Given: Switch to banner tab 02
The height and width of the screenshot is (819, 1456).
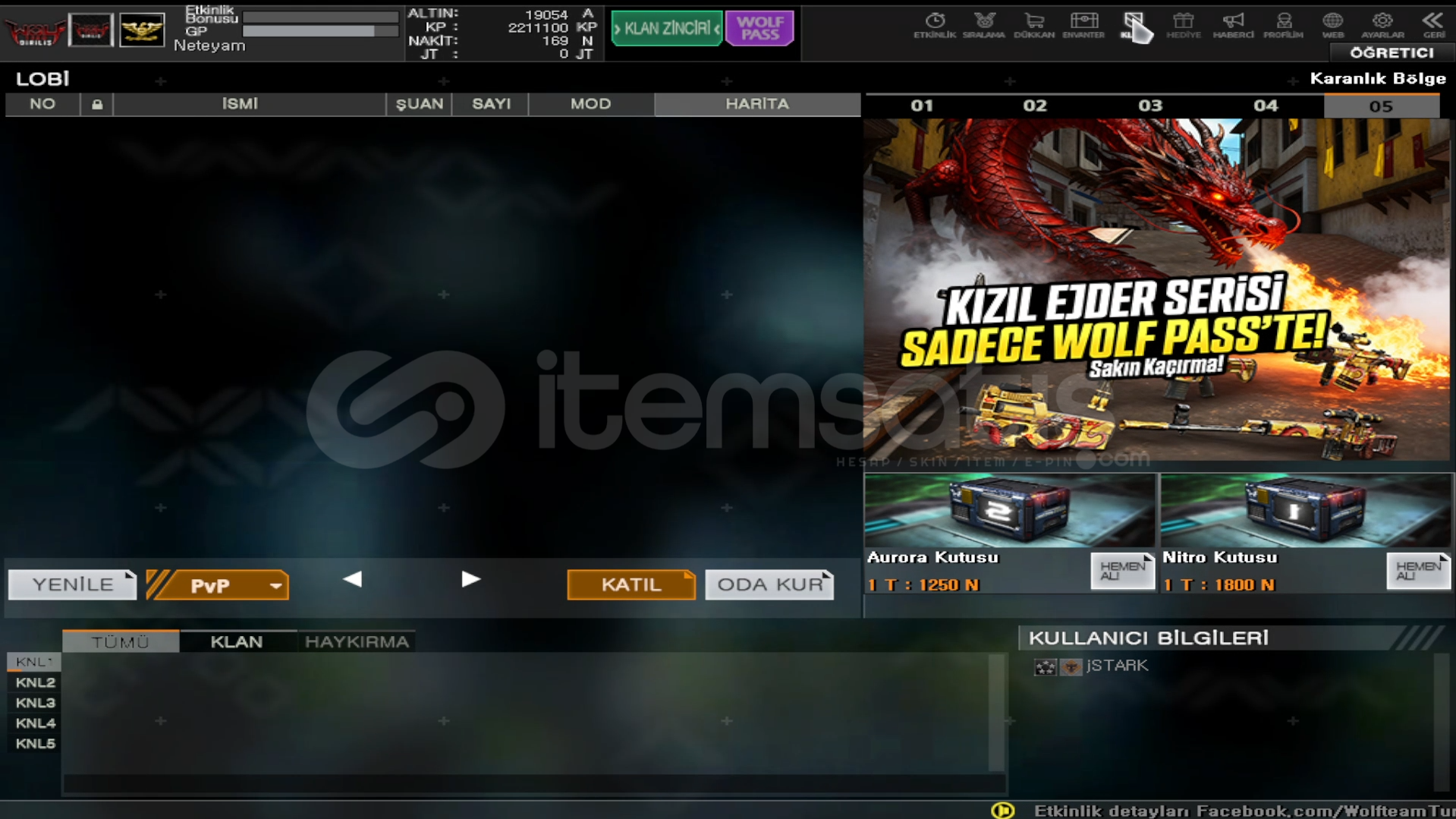Looking at the screenshot, I should click(x=1036, y=106).
